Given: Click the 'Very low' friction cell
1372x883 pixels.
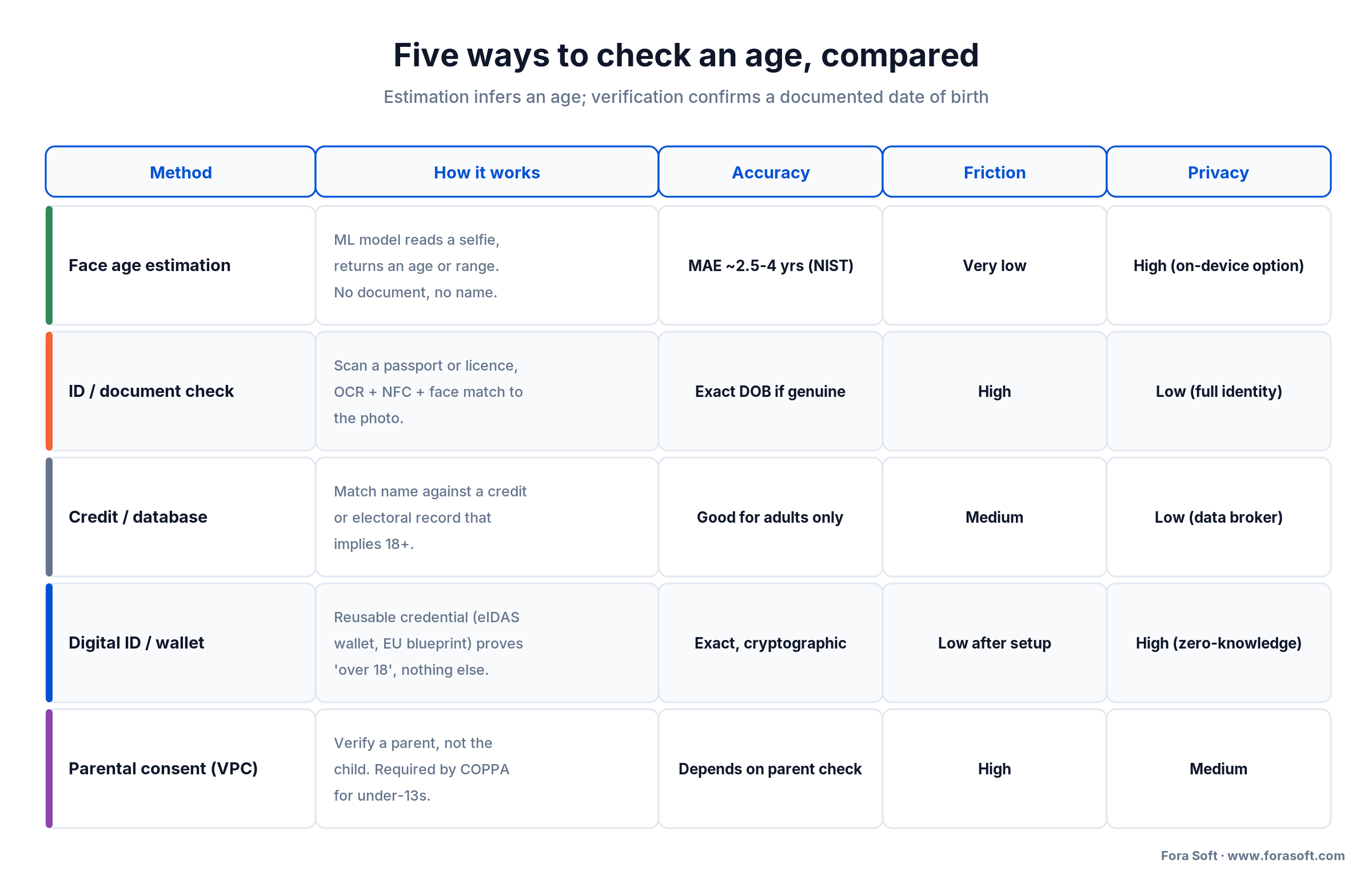Looking at the screenshot, I should (994, 265).
